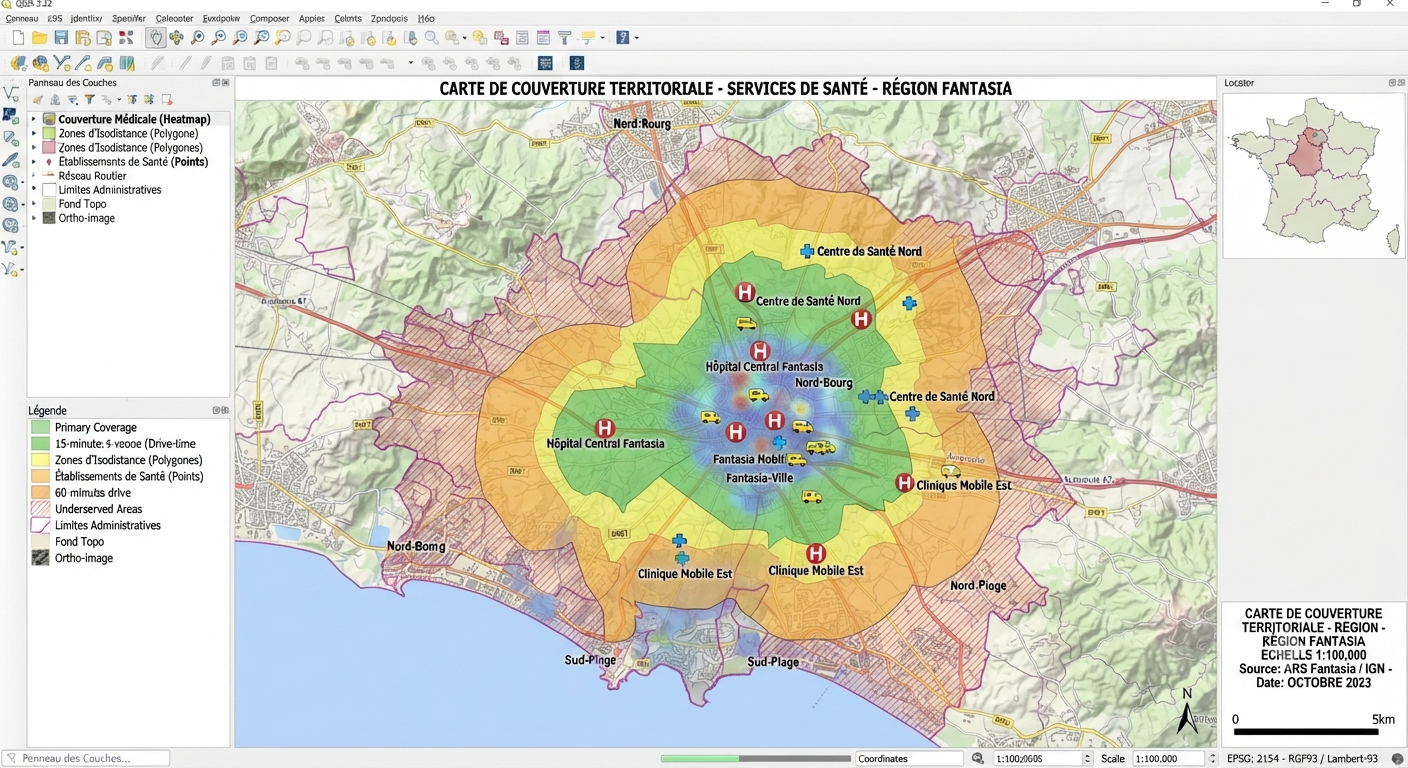The height and width of the screenshot is (768, 1408).
Task: Open the Composer menu
Action: point(269,18)
